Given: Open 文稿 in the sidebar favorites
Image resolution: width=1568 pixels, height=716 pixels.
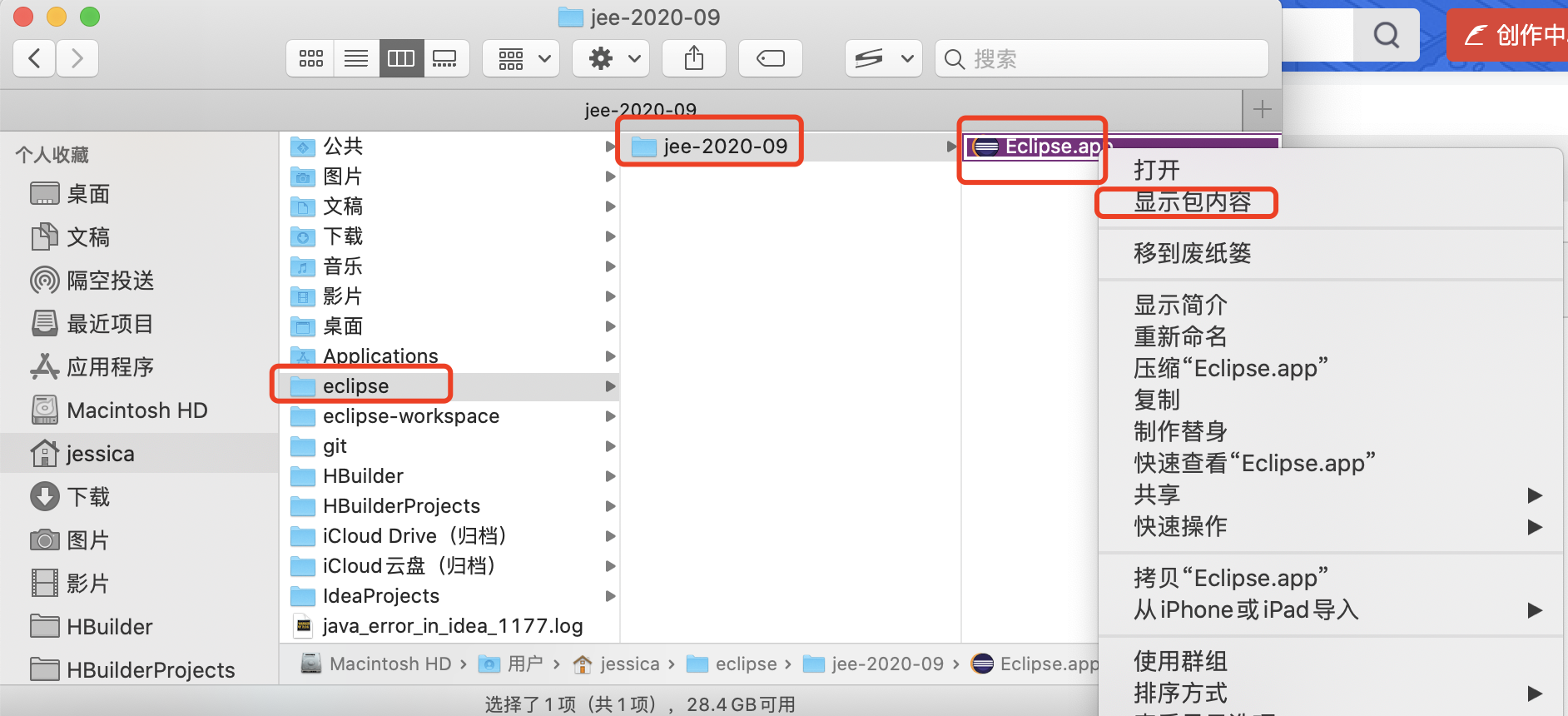Looking at the screenshot, I should point(139,237).
